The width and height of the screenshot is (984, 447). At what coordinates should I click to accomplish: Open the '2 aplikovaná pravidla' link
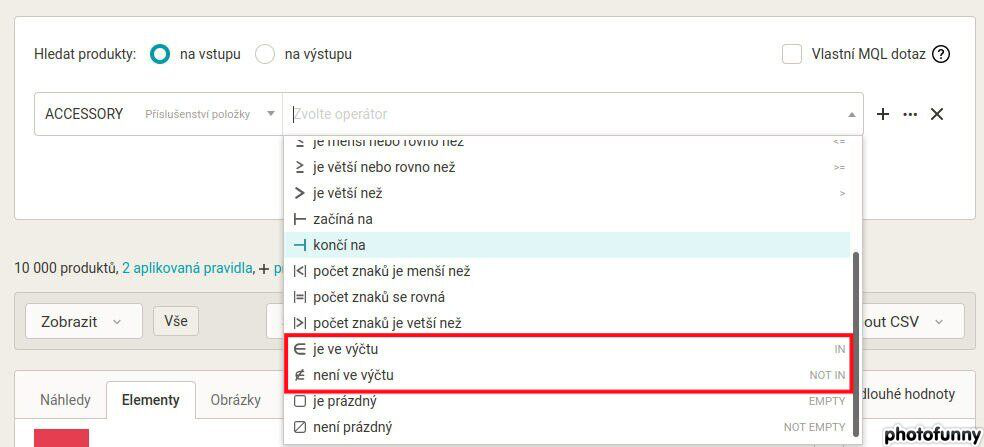click(187, 269)
